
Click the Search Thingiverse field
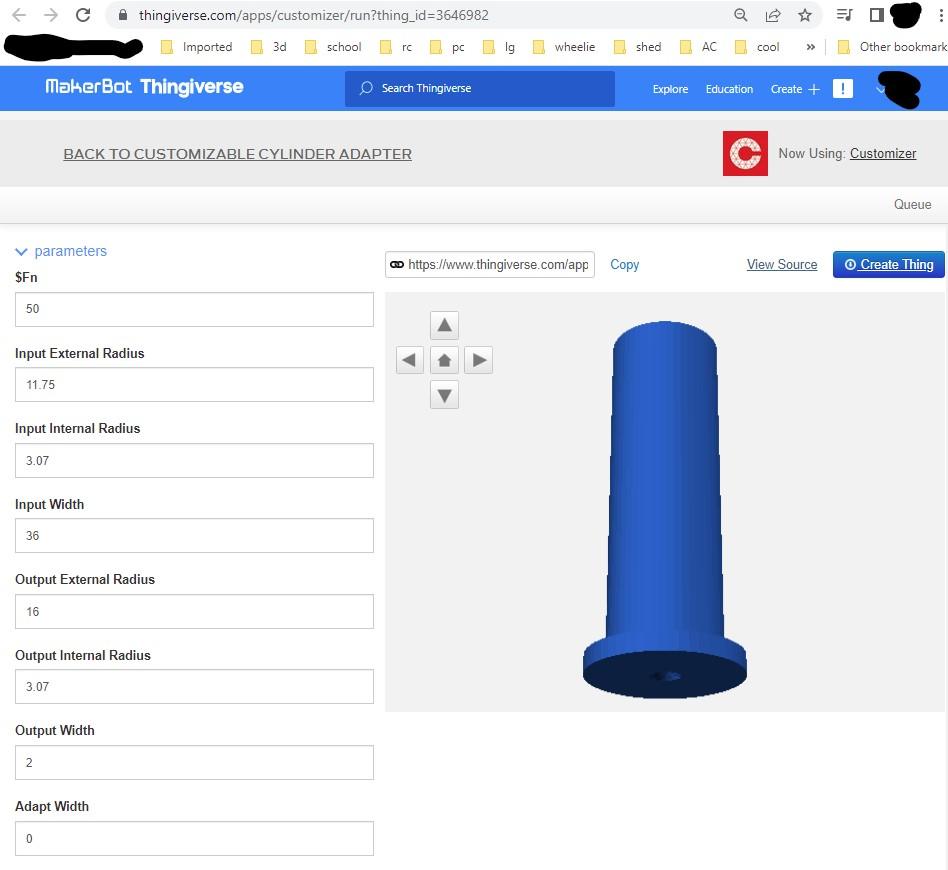479,88
